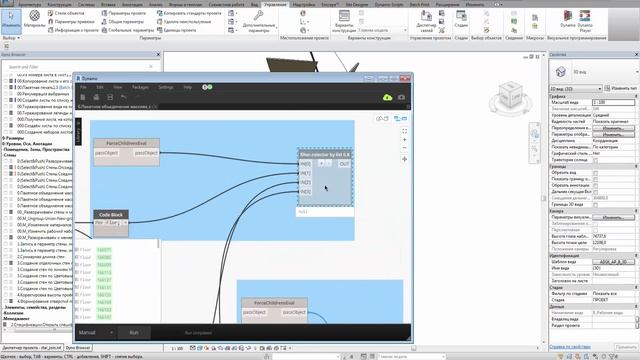Switch to the Вид ribbon tab
Screen dimensions: 640x360
(254, 4)
